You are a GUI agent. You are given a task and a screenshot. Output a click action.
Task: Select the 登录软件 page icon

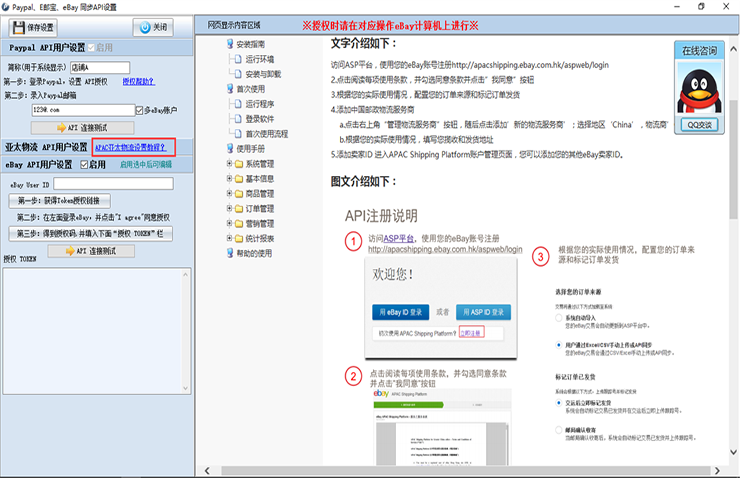pyautogui.click(x=238, y=118)
